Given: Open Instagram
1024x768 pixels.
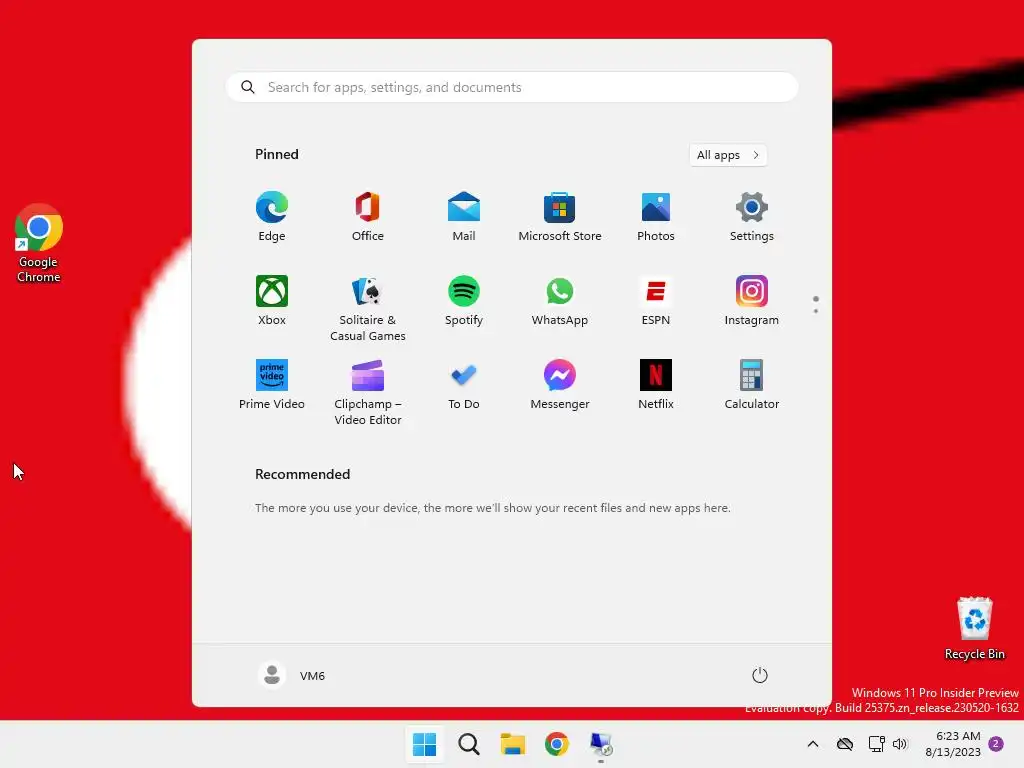Looking at the screenshot, I should pos(752,301).
